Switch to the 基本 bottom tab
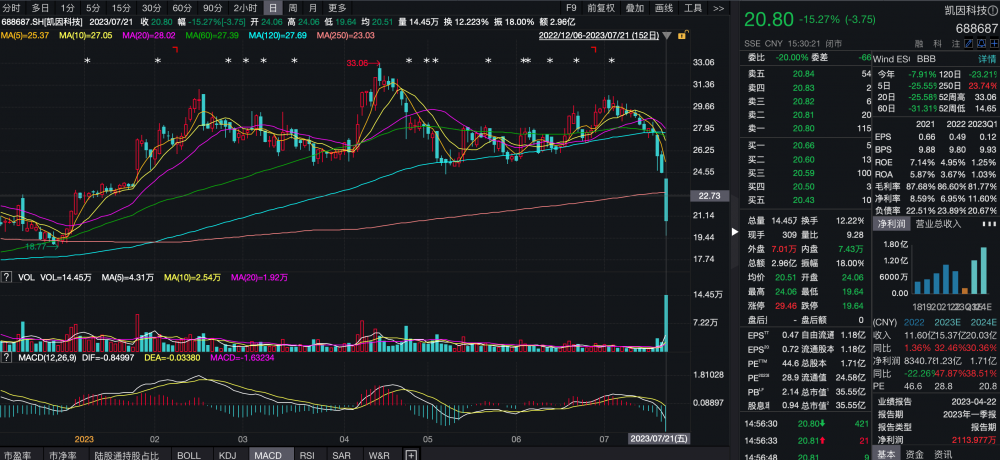Viewport: 1000px width, 460px height. pos(885,454)
